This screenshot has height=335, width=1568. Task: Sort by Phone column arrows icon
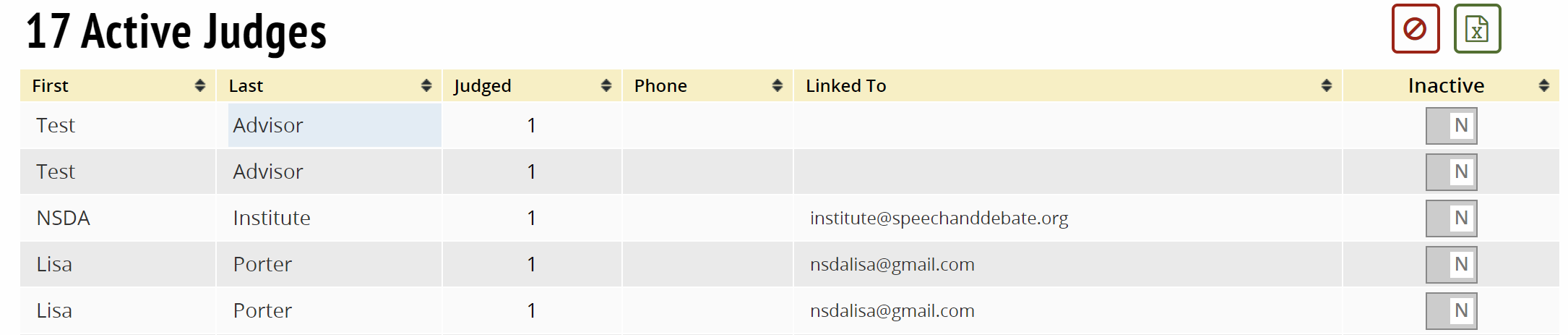(777, 86)
